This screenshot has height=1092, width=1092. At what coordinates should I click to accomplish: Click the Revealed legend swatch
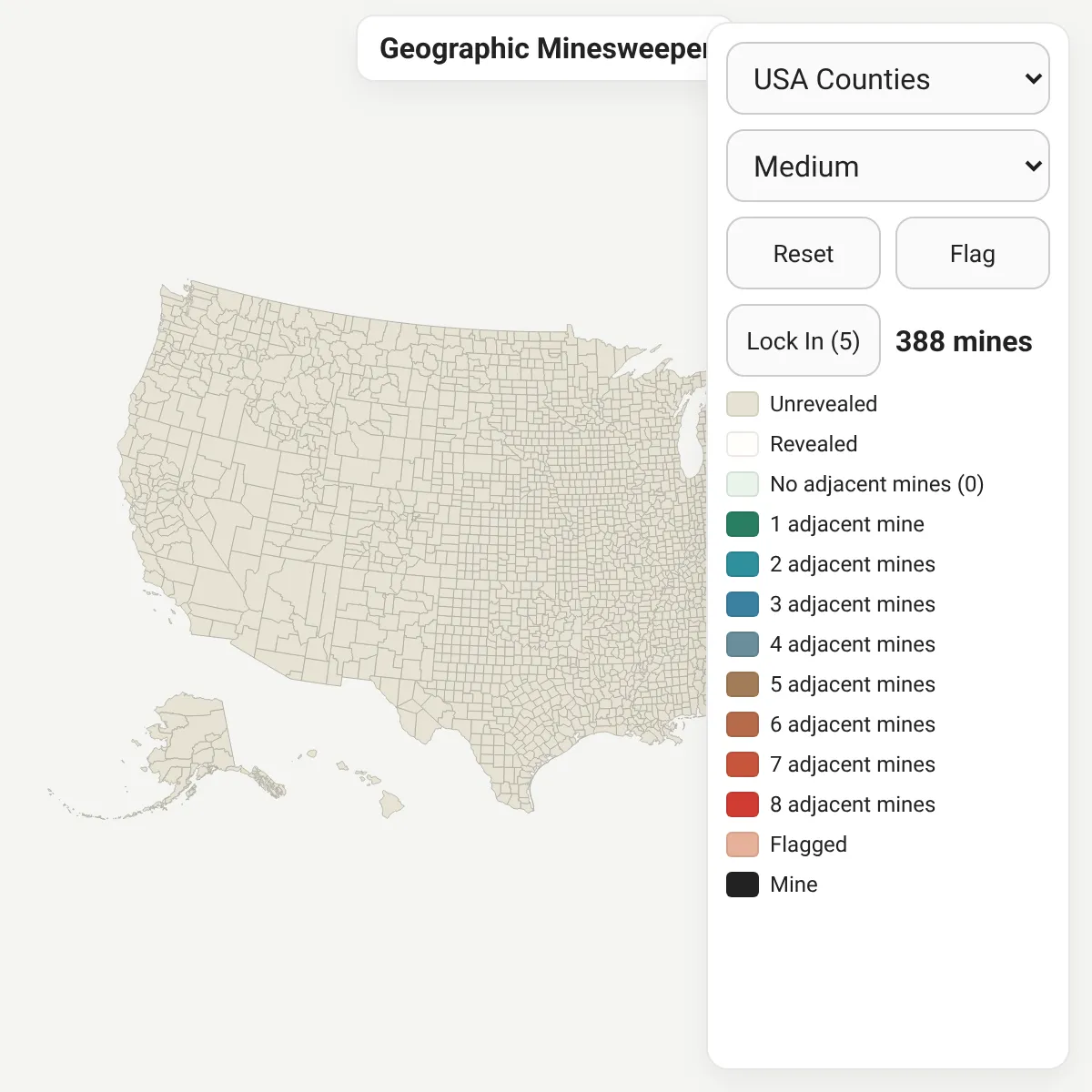point(743,444)
